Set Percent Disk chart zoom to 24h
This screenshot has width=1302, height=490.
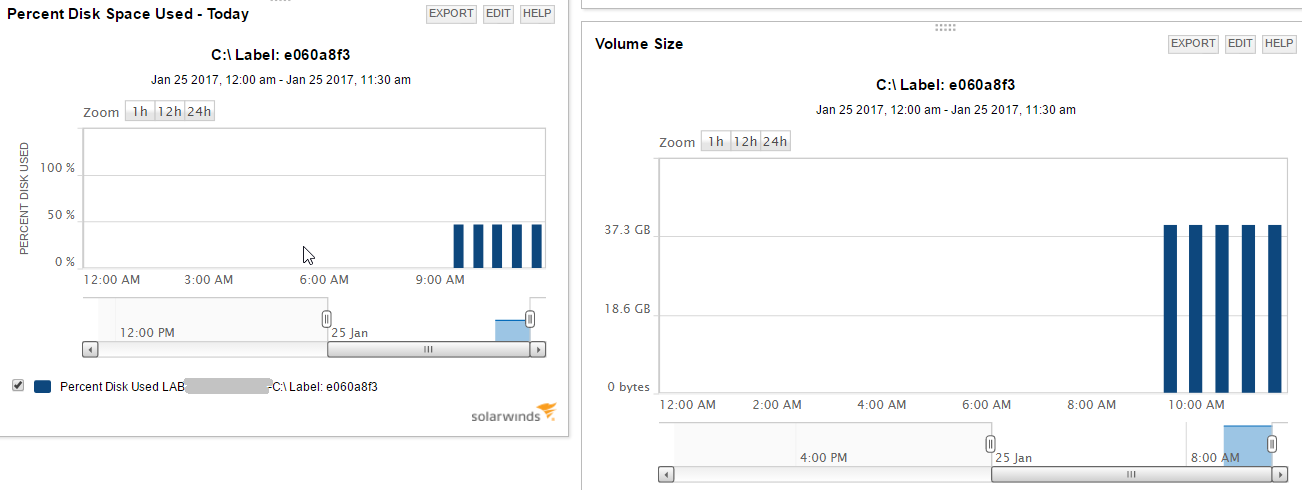tap(199, 112)
